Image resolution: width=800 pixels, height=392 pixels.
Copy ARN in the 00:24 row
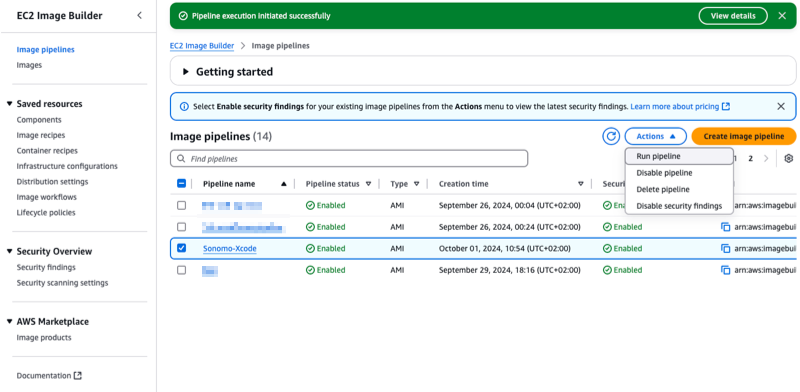(x=726, y=227)
